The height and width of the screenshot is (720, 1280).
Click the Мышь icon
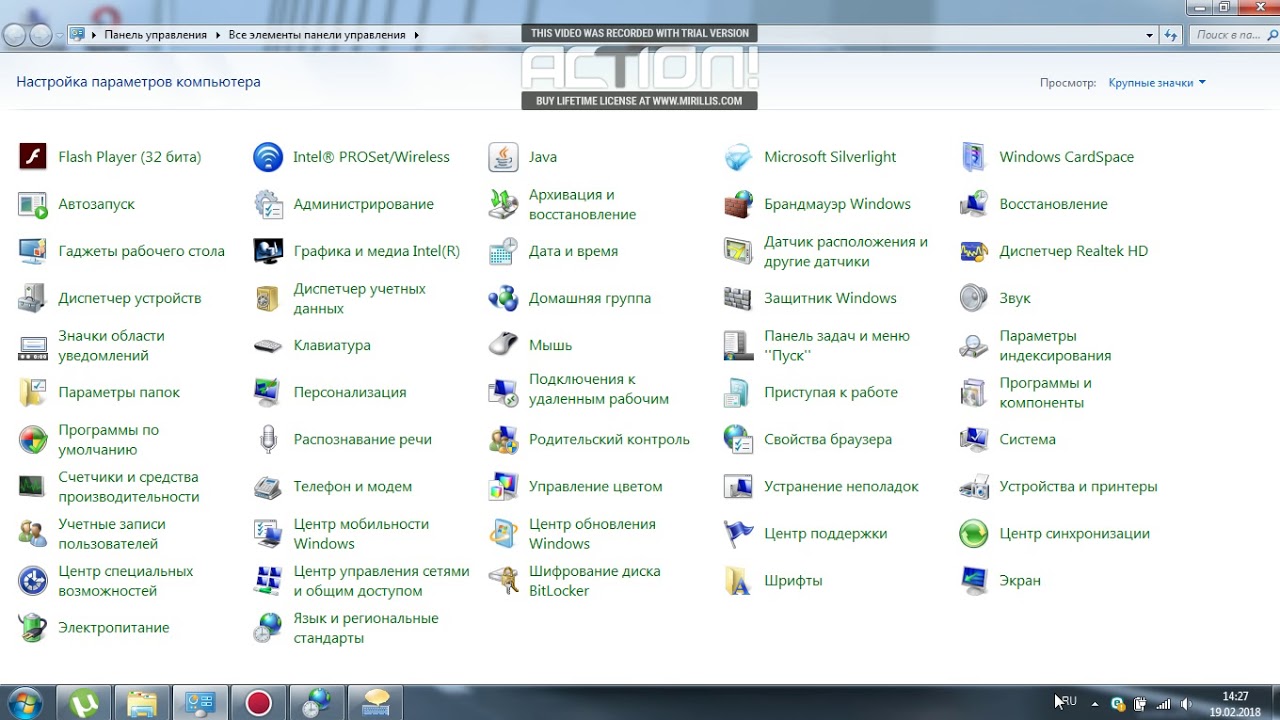(503, 345)
